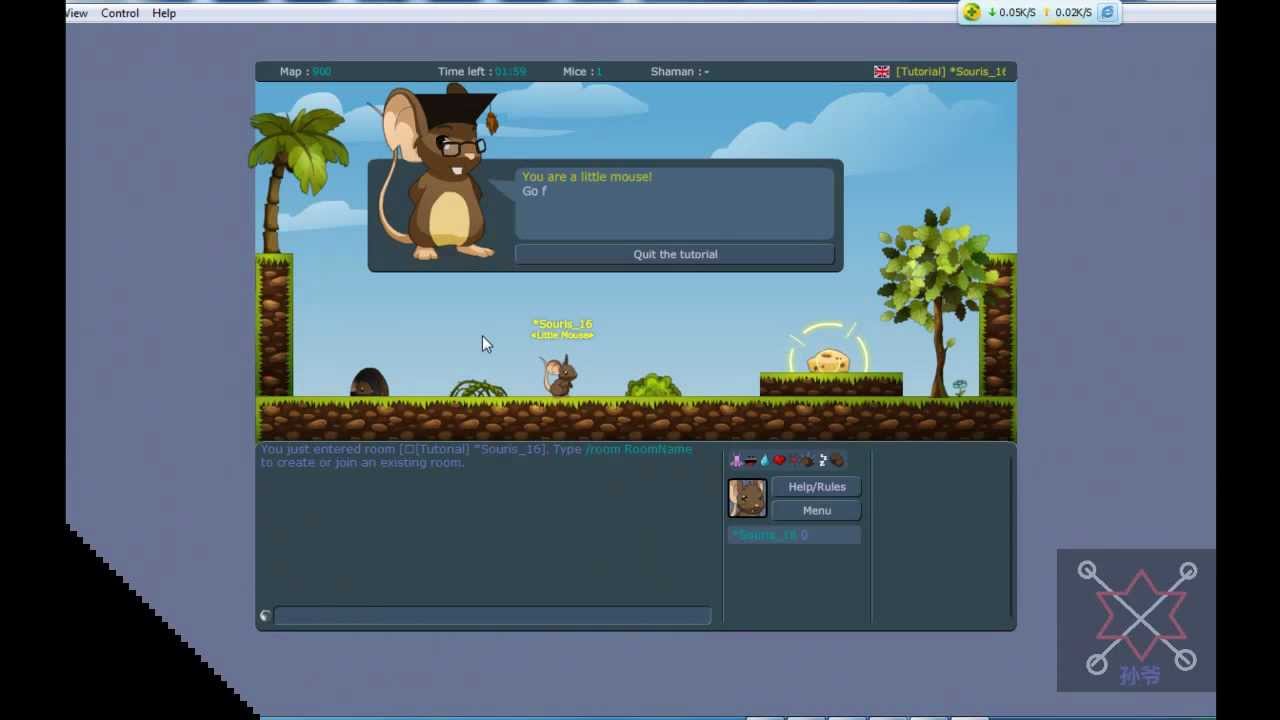Click the sleeping zzz emote icon
This screenshot has height=720, width=1280.
point(824,460)
